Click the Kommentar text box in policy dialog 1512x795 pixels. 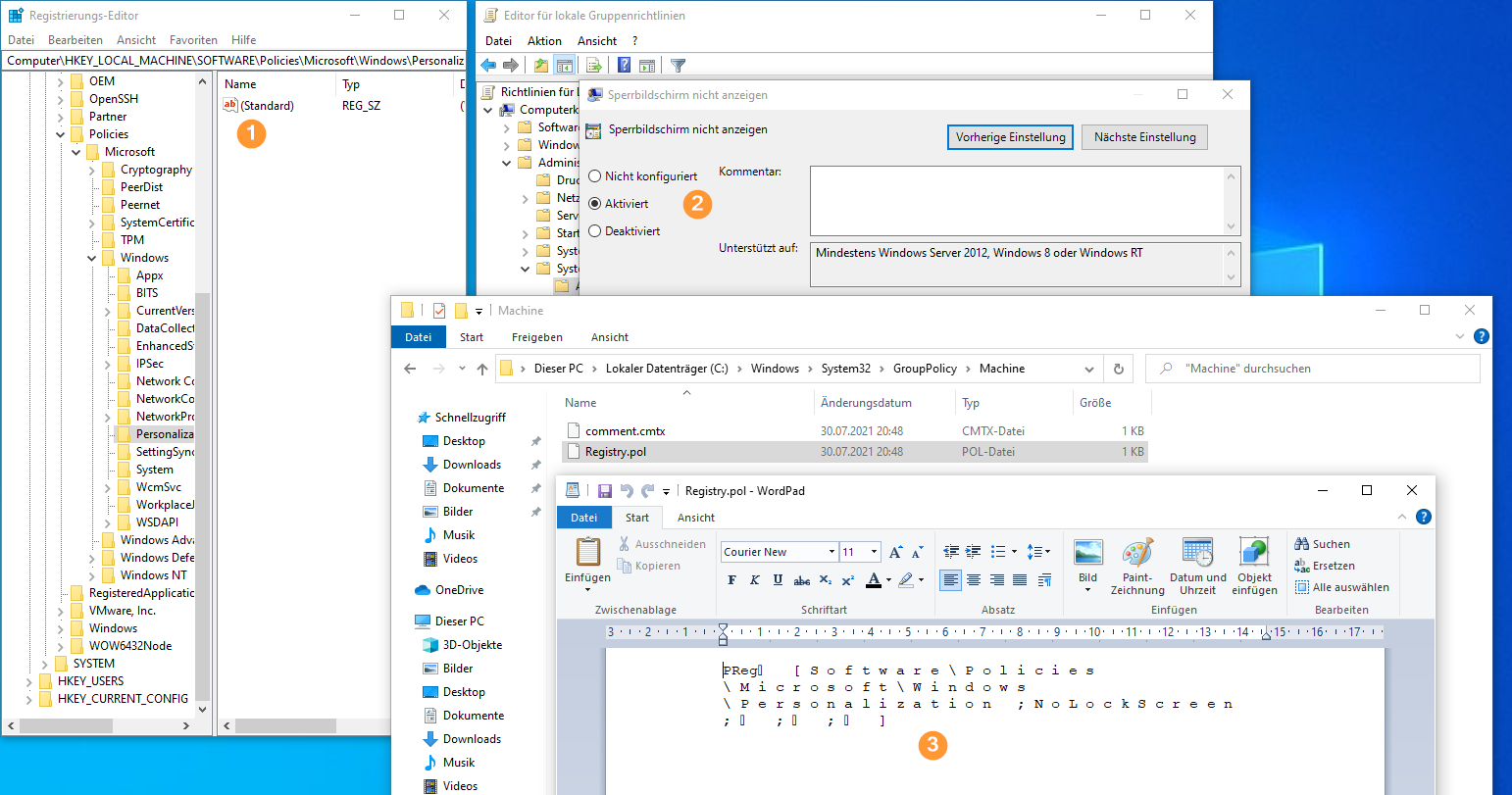point(1025,201)
